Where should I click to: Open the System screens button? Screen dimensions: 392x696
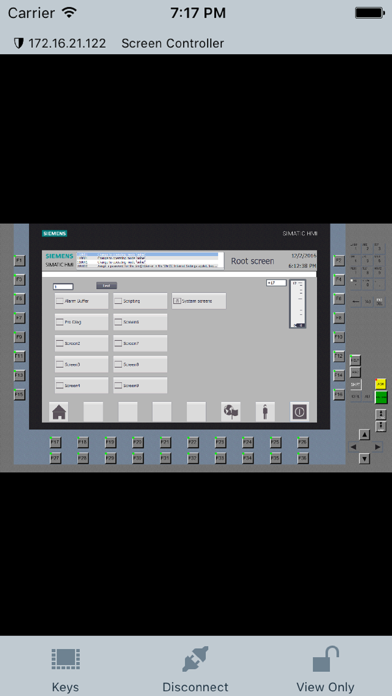pos(199,301)
